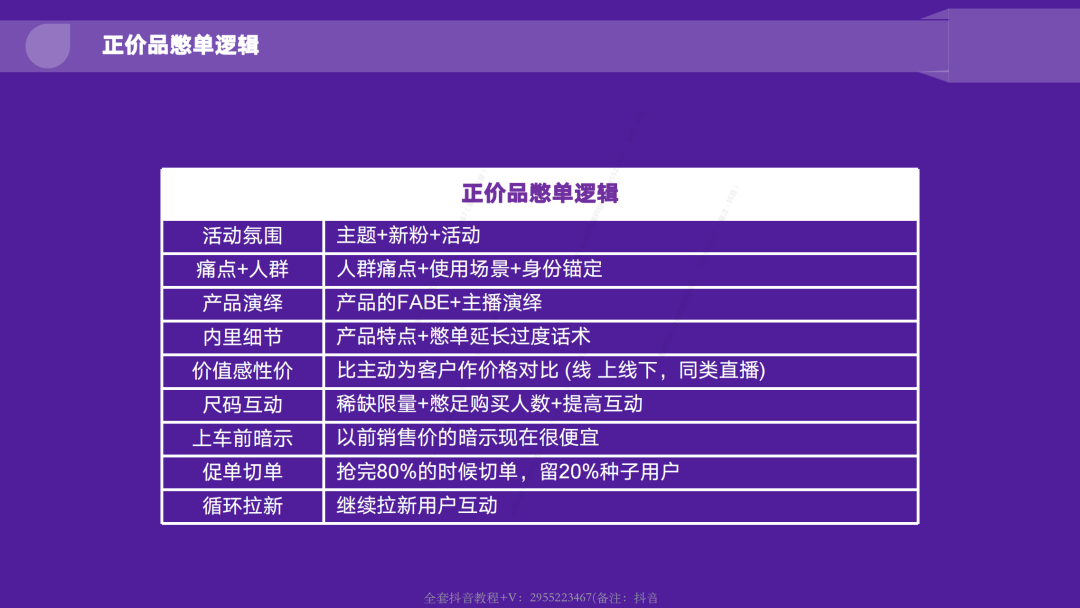Image resolution: width=1080 pixels, height=608 pixels.
Task: Click the 痛点+人群 row label
Action: (x=242, y=270)
